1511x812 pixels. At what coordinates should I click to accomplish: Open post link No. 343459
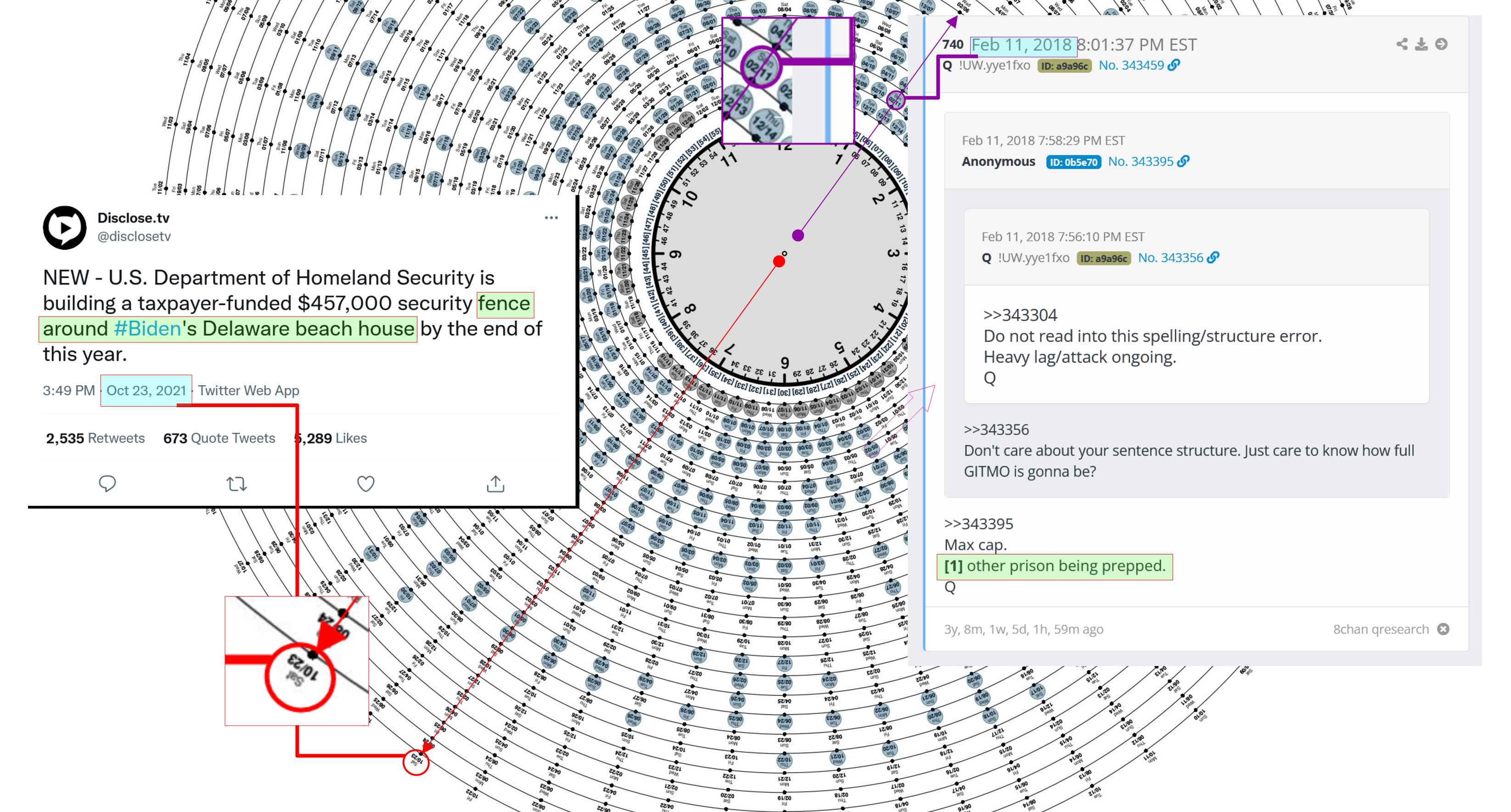click(1131, 65)
